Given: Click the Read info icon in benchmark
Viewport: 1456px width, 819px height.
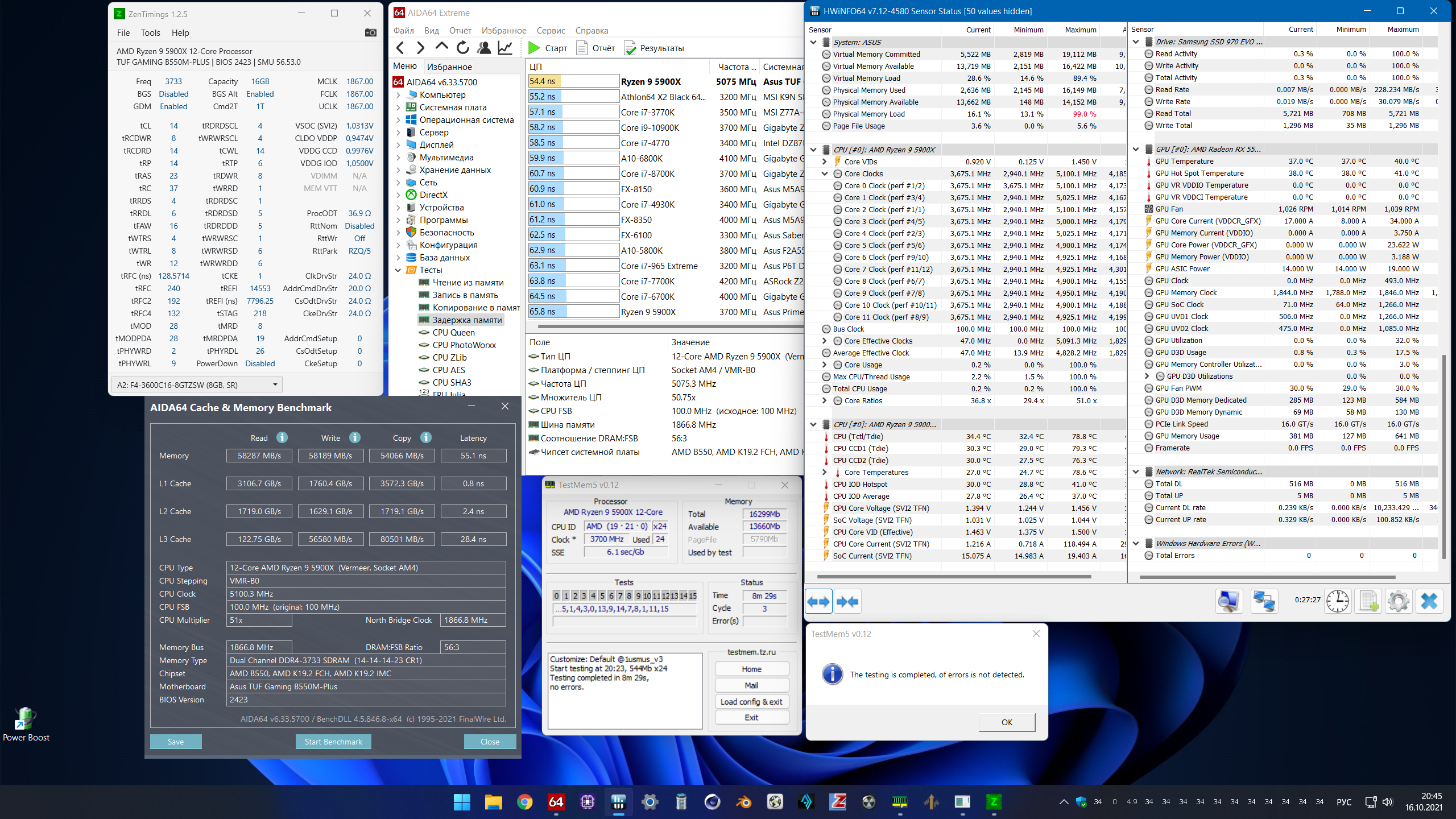Looking at the screenshot, I should 282,437.
